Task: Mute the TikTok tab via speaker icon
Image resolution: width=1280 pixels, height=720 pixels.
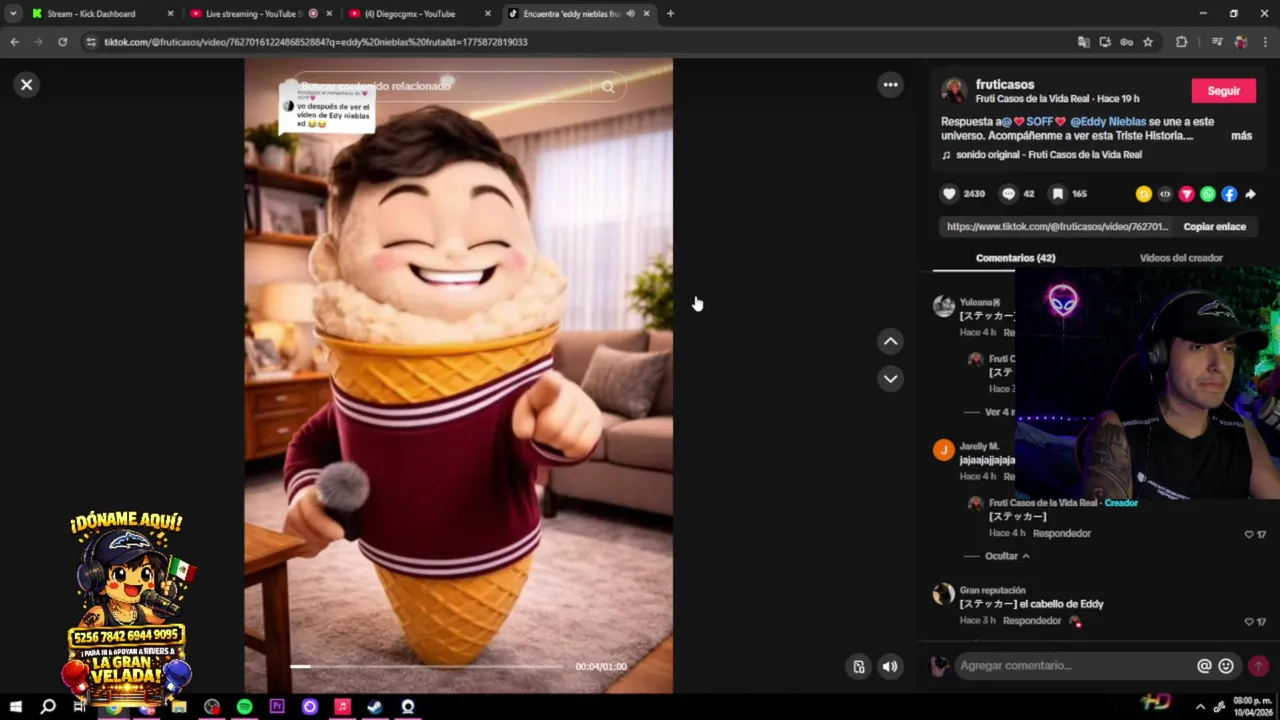Action: (630, 14)
